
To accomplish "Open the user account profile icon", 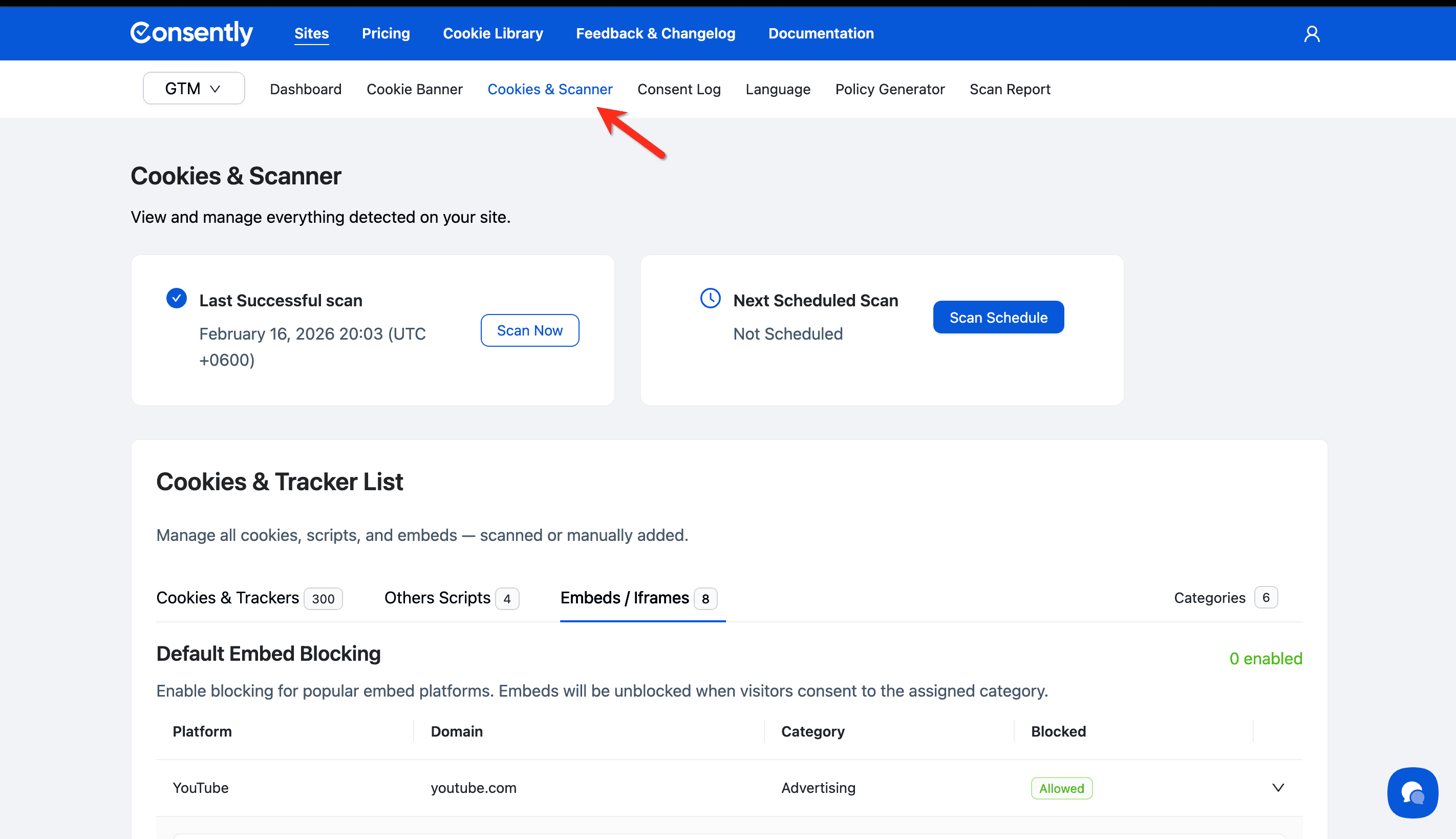I will (x=1312, y=34).
